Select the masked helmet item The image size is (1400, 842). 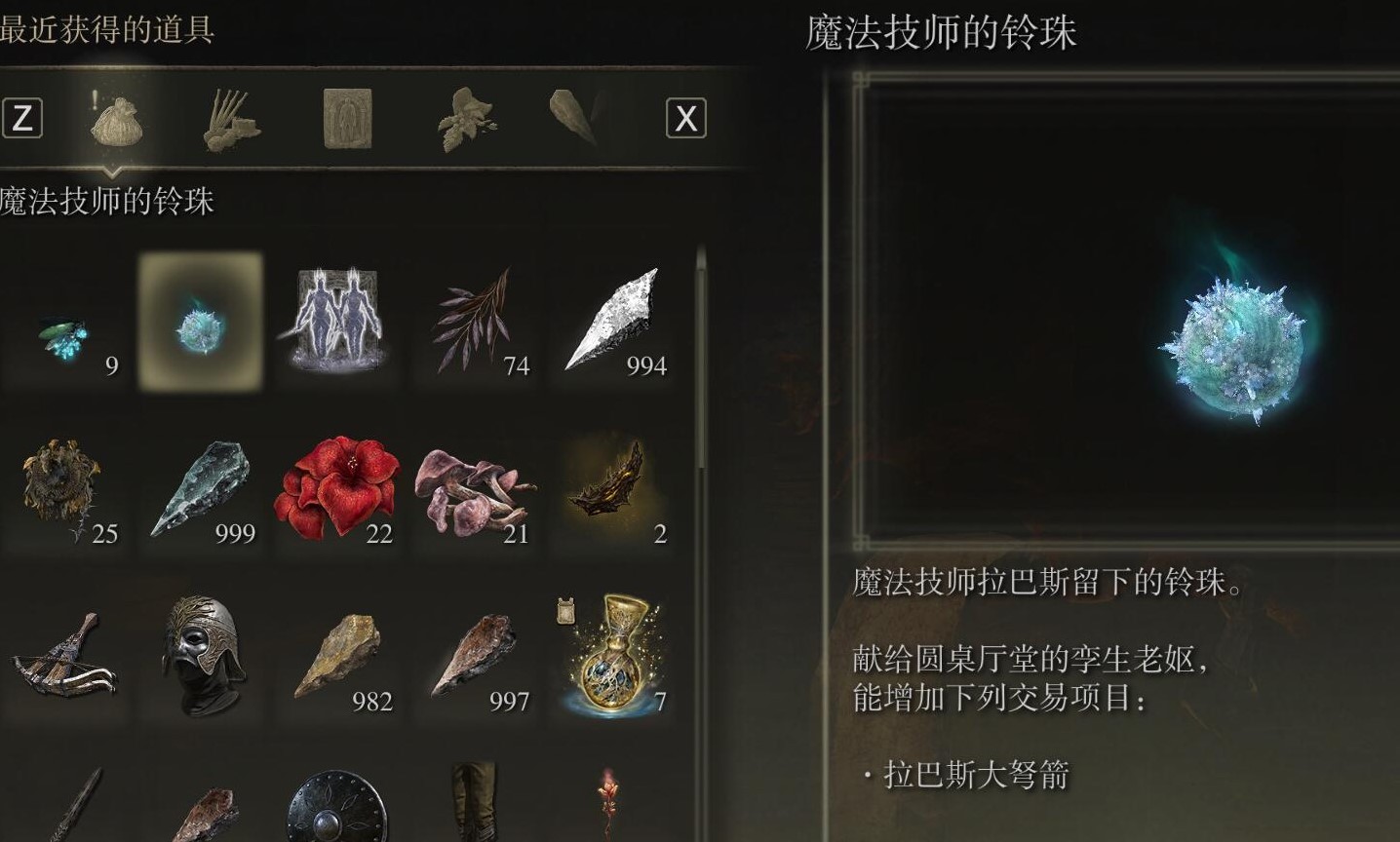point(202,657)
